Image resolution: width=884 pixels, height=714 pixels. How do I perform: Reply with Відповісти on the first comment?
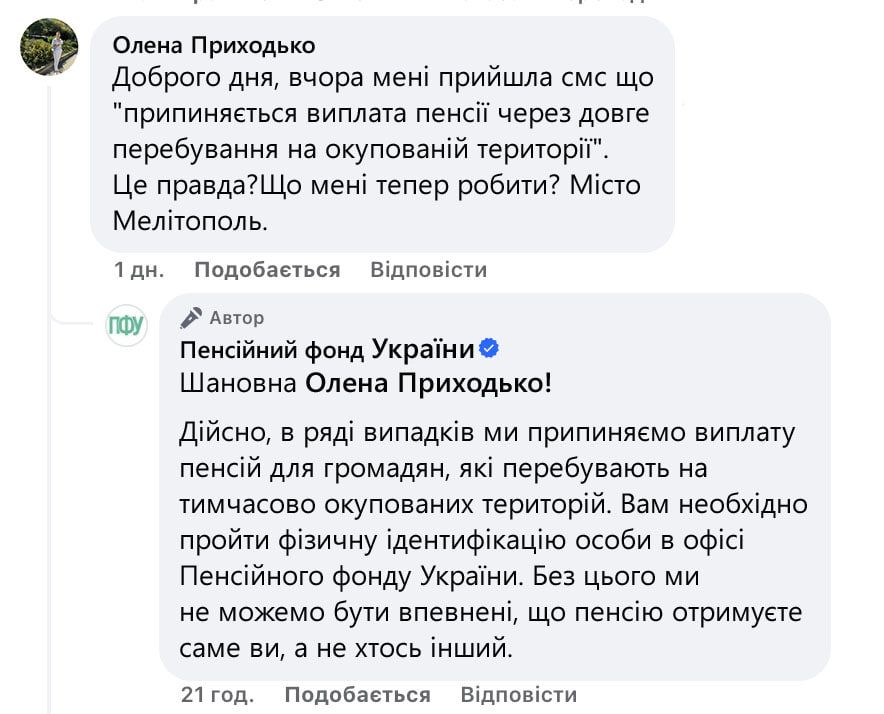pyautogui.click(x=425, y=269)
